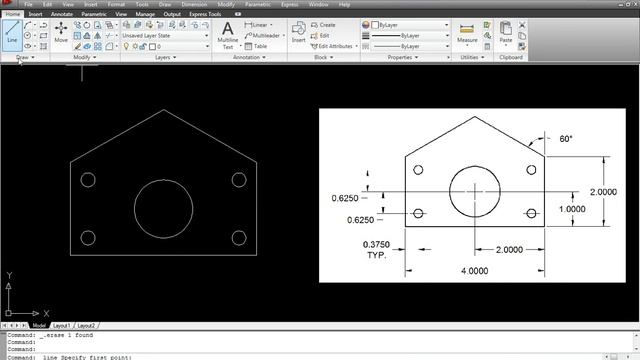Select the Copy objects tool
640x360 pixels.
point(77,25)
